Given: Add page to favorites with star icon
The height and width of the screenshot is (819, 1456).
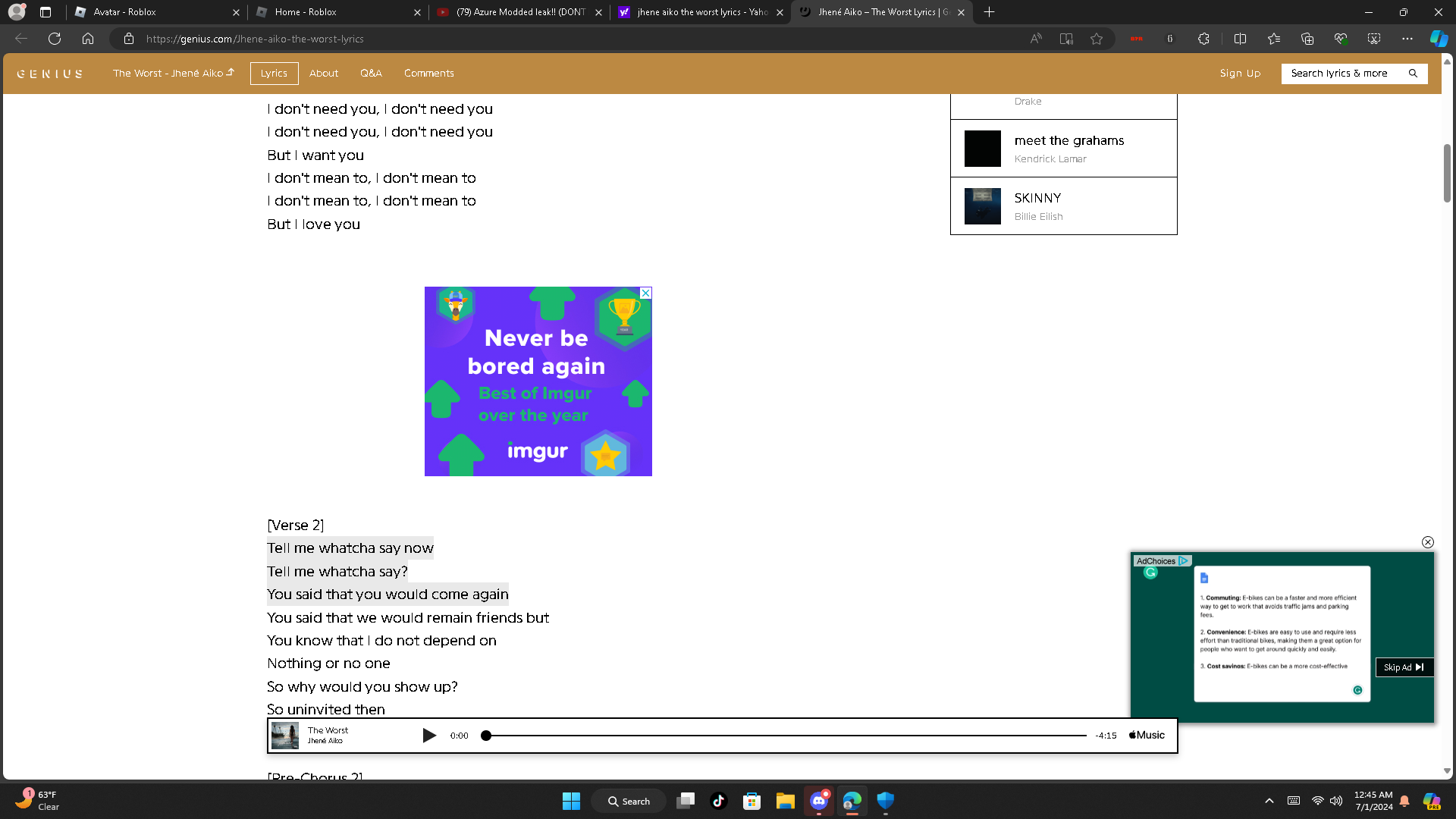Looking at the screenshot, I should click(1097, 39).
